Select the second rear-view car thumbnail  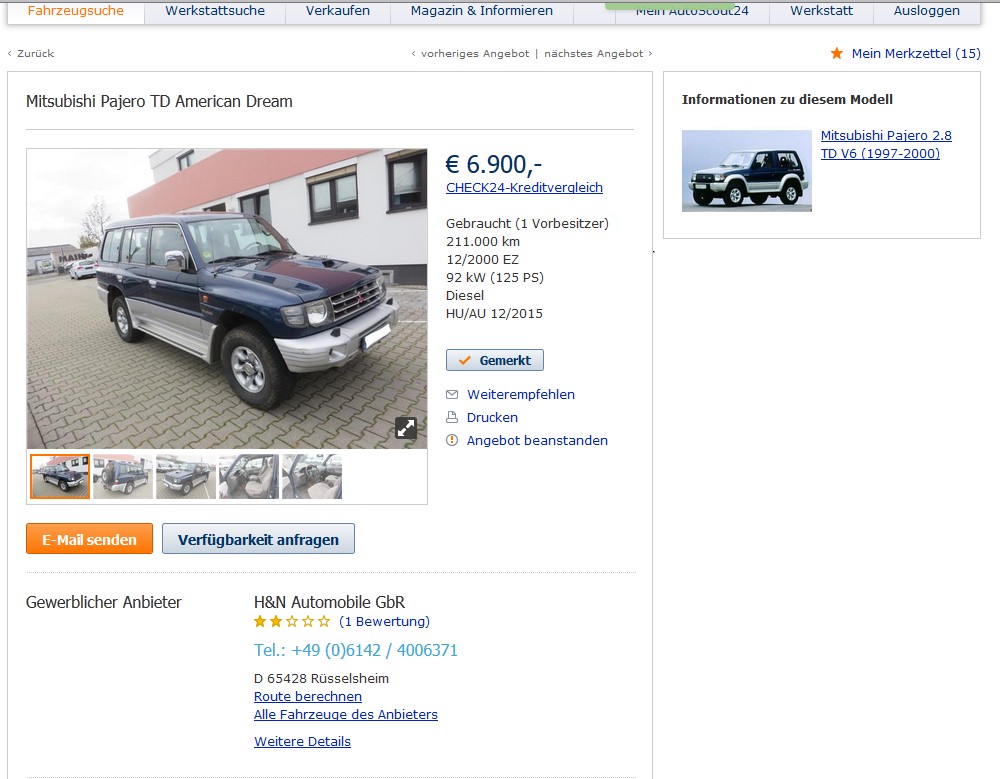[x=122, y=477]
